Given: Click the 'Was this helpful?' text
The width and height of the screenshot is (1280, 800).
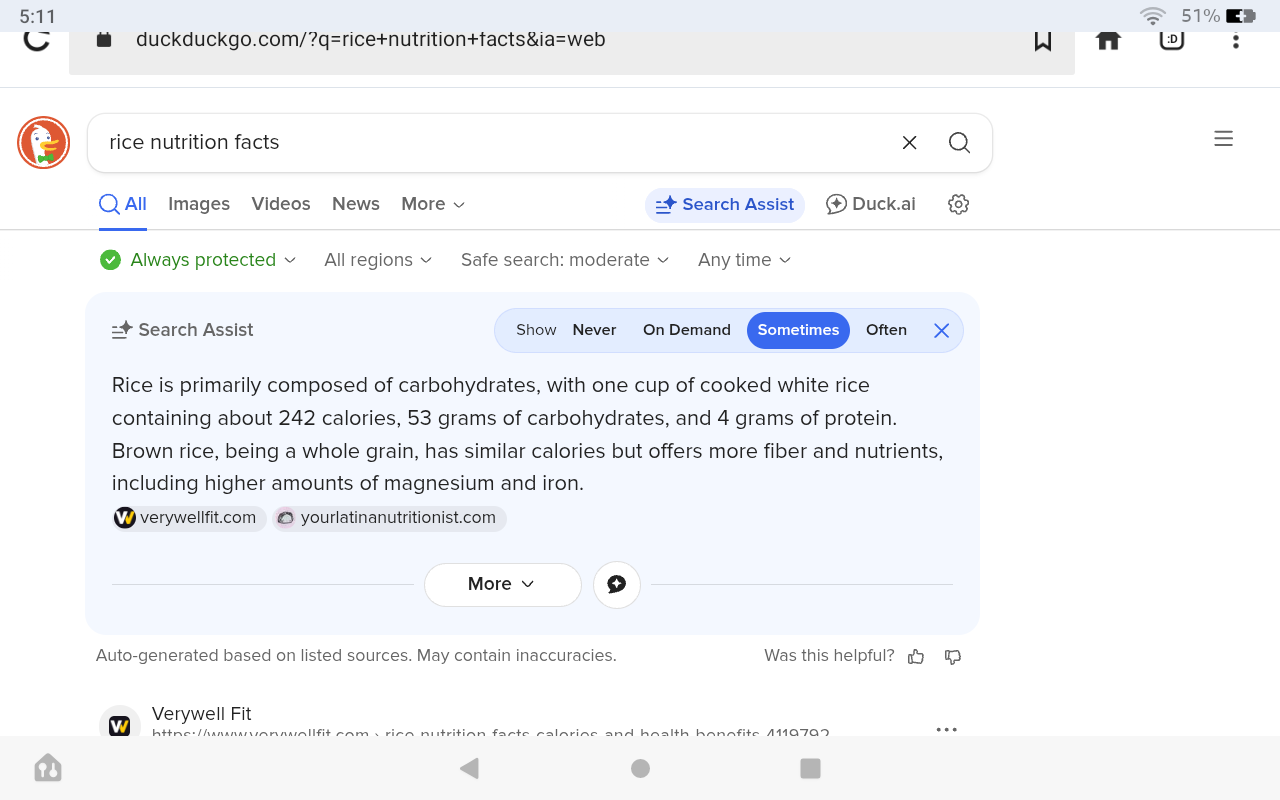Looking at the screenshot, I should tap(829, 656).
